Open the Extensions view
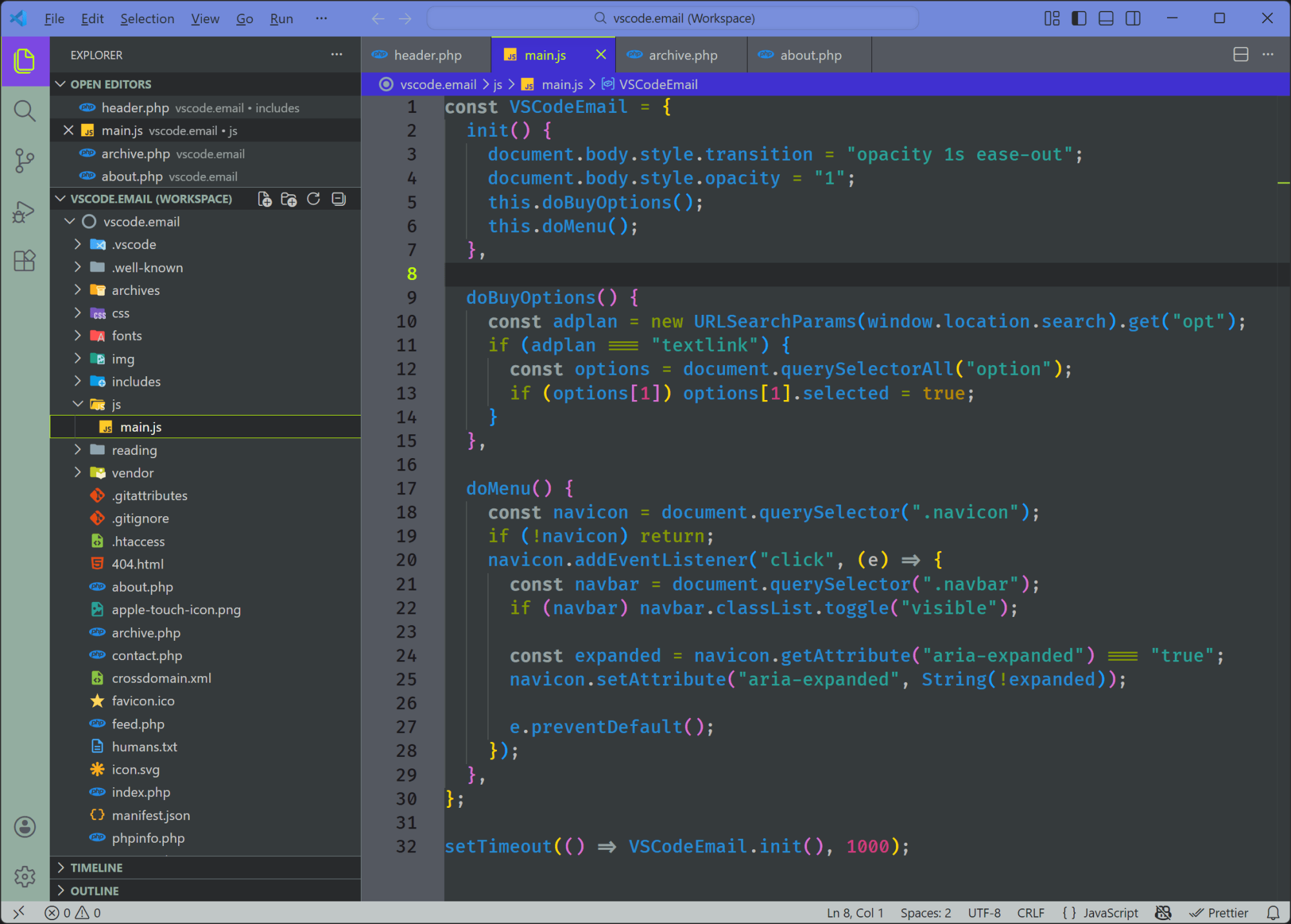This screenshot has width=1291, height=924. (25, 261)
